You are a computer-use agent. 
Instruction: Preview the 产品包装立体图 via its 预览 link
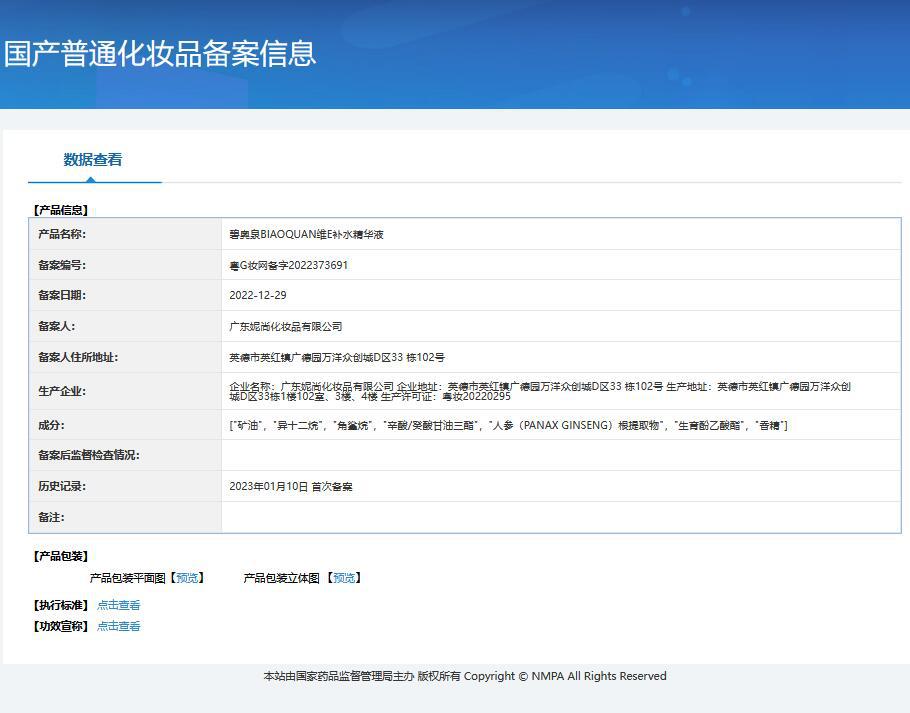[x=344, y=577]
